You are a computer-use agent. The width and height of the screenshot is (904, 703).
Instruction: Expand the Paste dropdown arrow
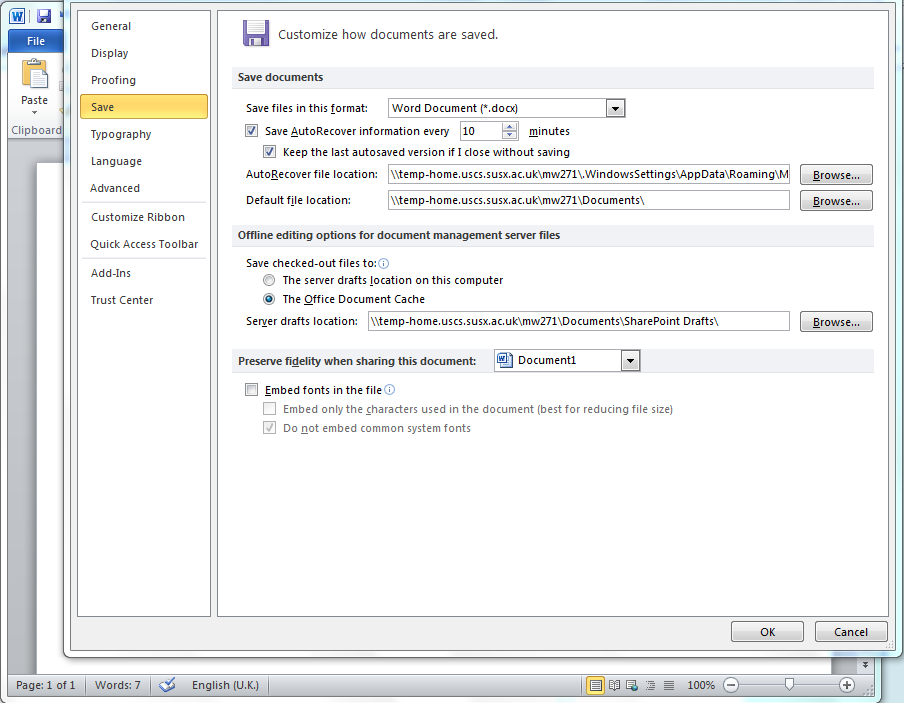tap(35, 112)
